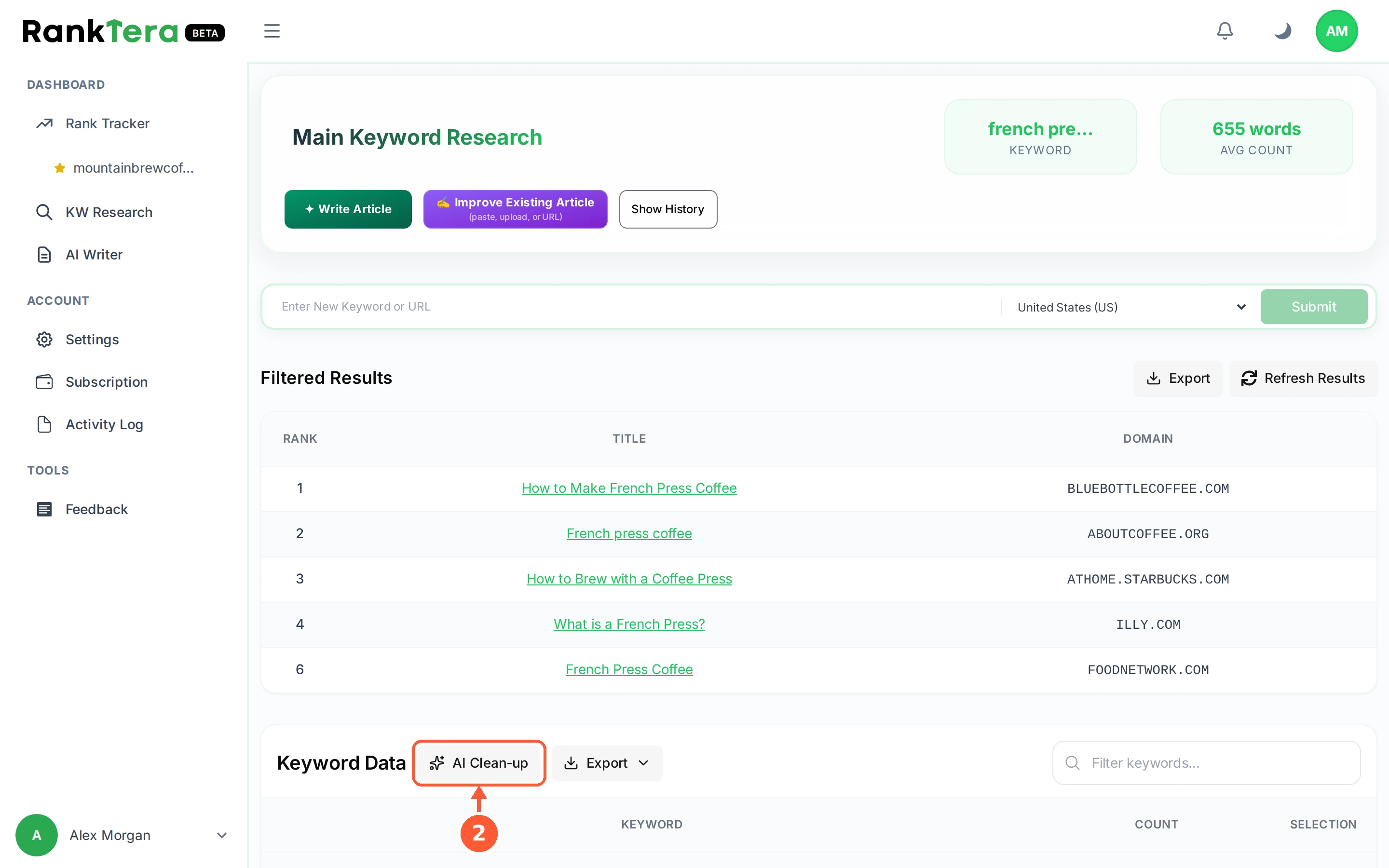Viewport: 1389px width, 868px height.
Task: Click the Filter keywords search icon
Action: tap(1072, 763)
